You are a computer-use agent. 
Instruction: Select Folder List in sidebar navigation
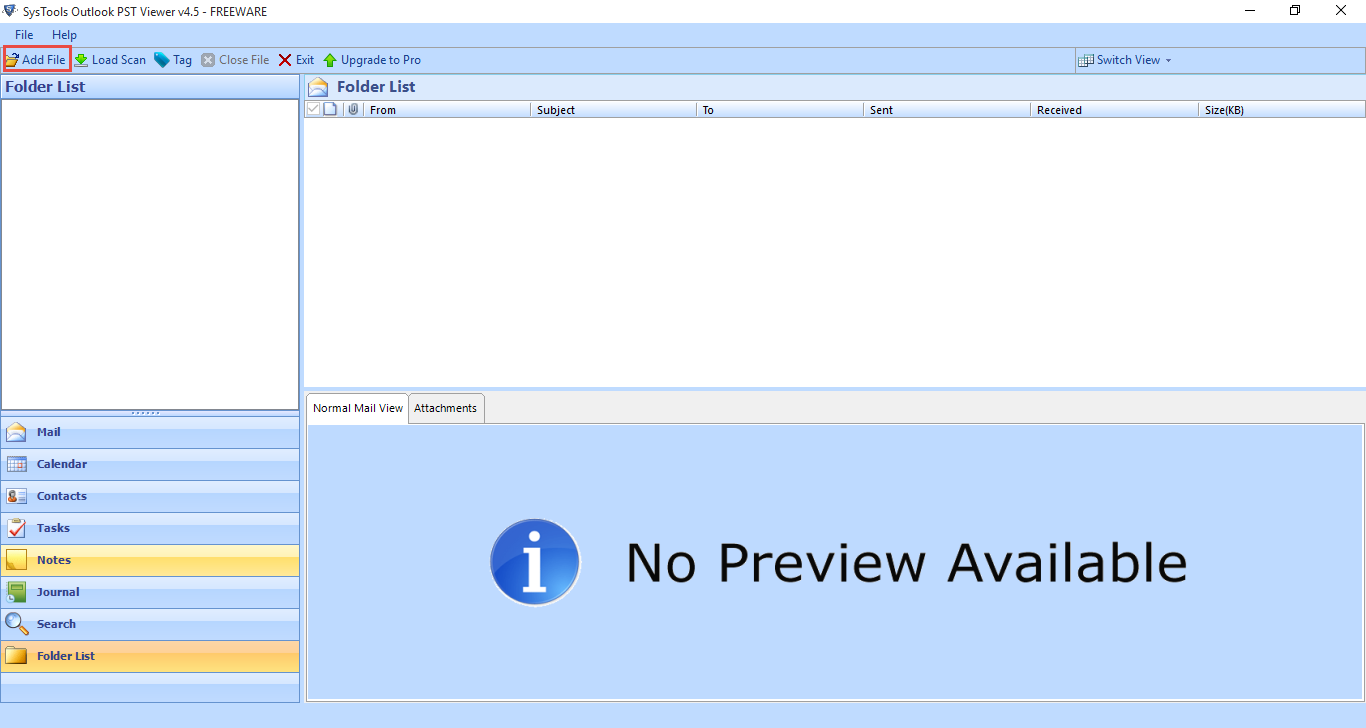pyautogui.click(x=150, y=656)
